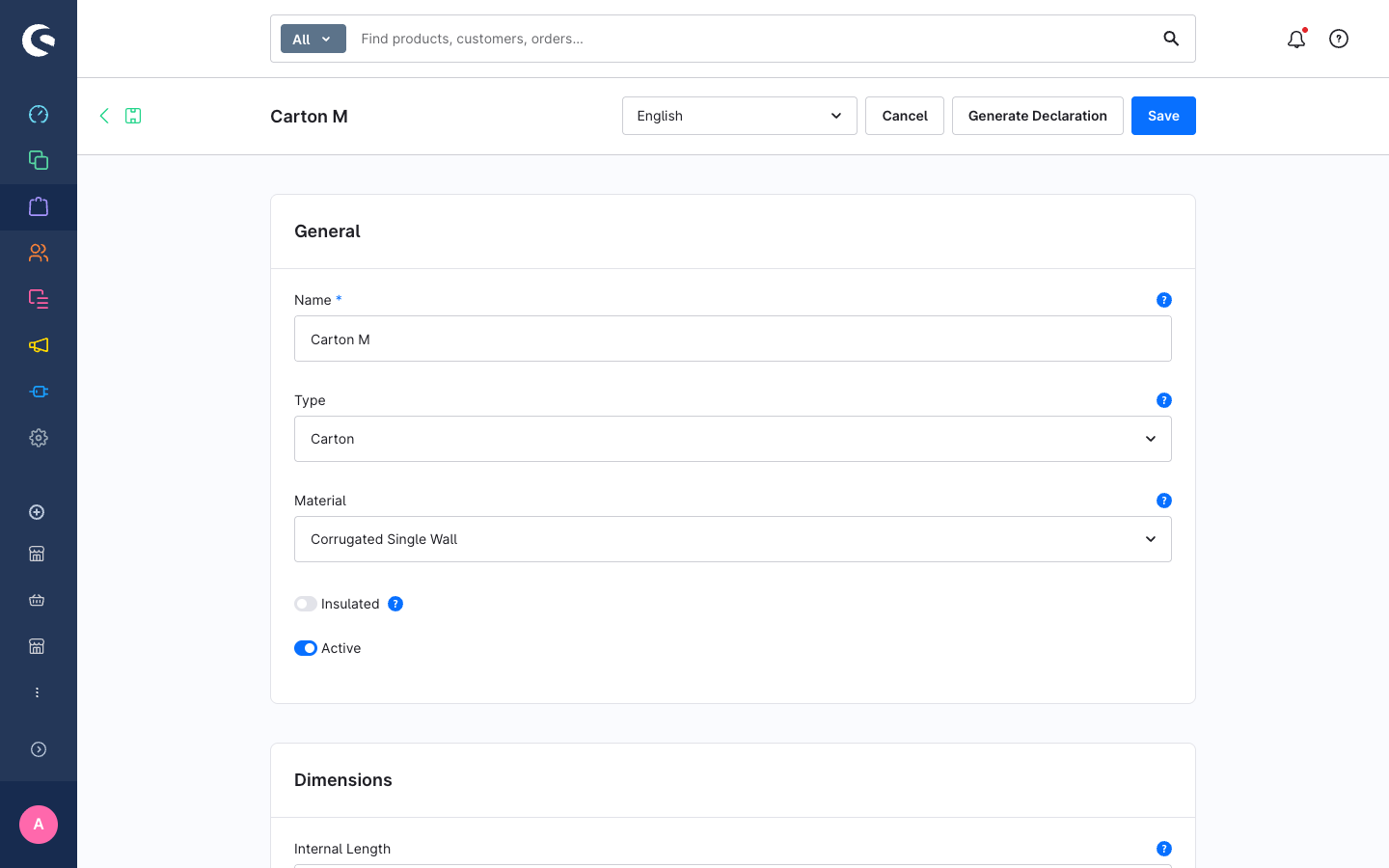Toggle the Insulated switch

[306, 604]
